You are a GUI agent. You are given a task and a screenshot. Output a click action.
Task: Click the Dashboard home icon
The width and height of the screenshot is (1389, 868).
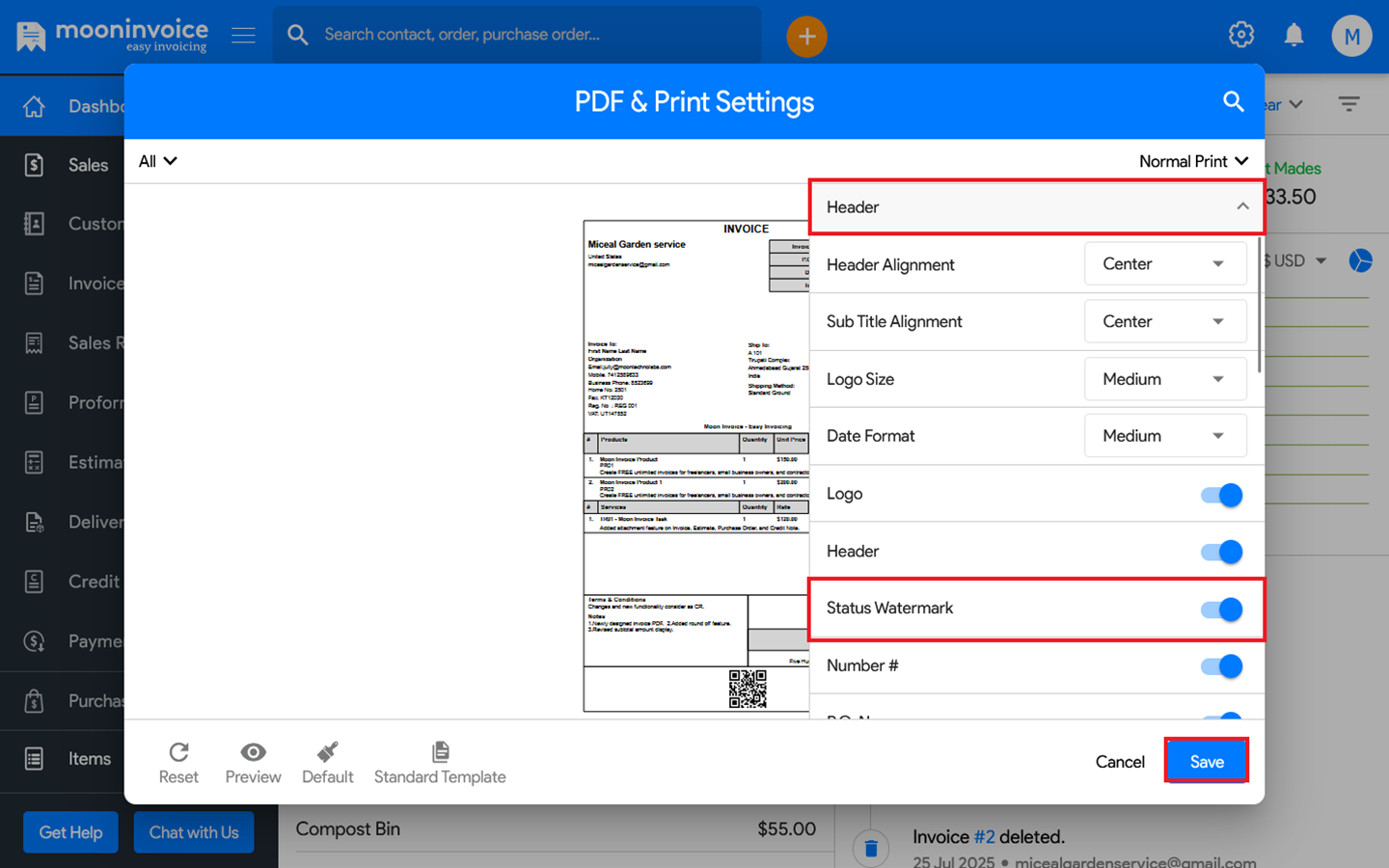(x=34, y=106)
